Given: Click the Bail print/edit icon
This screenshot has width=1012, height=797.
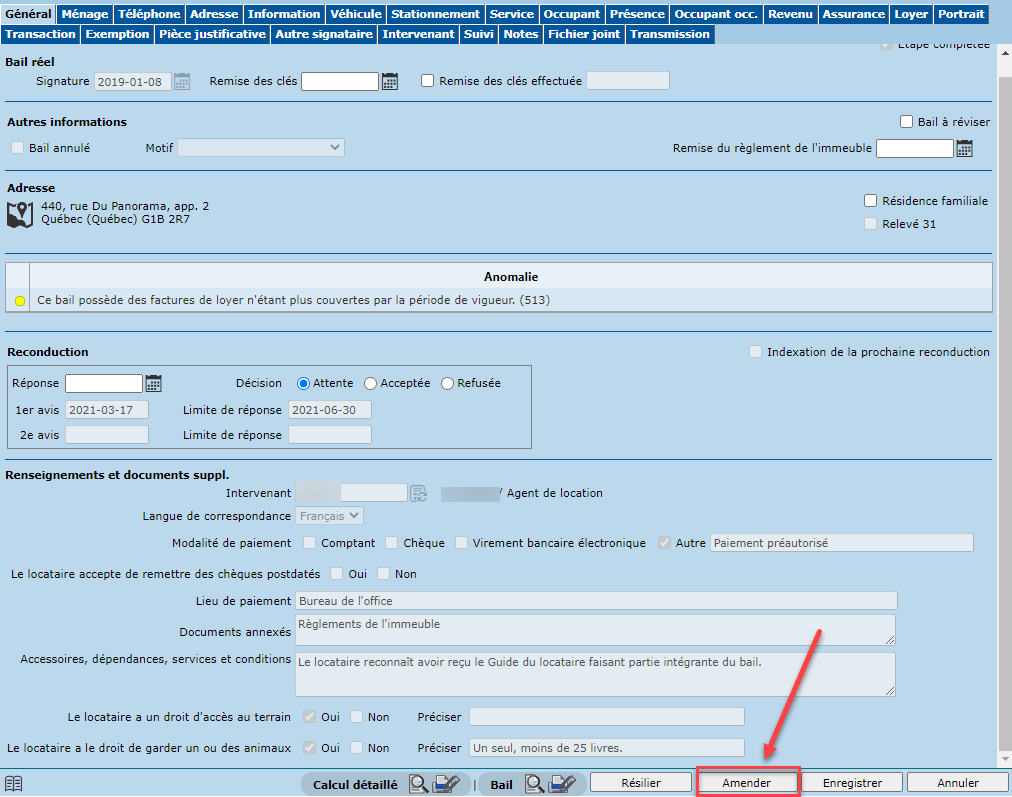Looking at the screenshot, I should click(x=563, y=784).
